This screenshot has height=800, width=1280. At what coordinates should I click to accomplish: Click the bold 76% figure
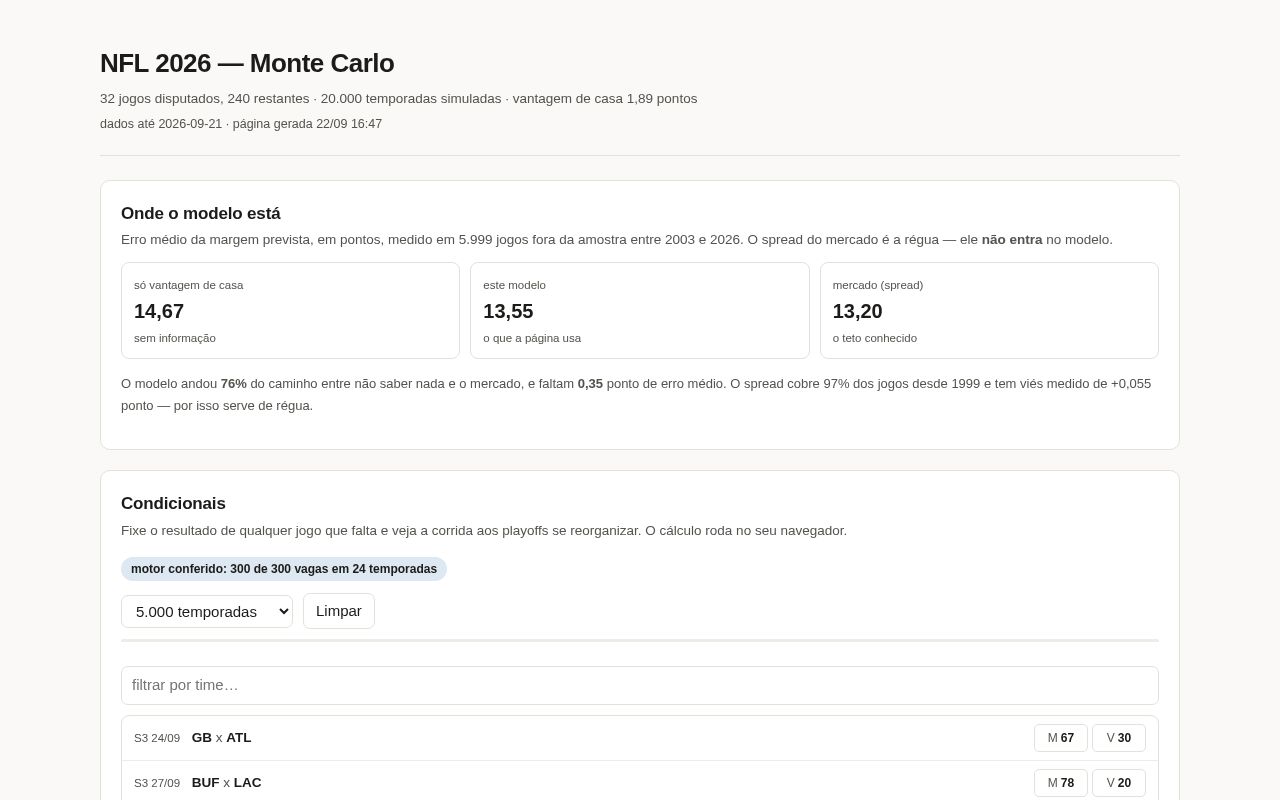click(234, 384)
